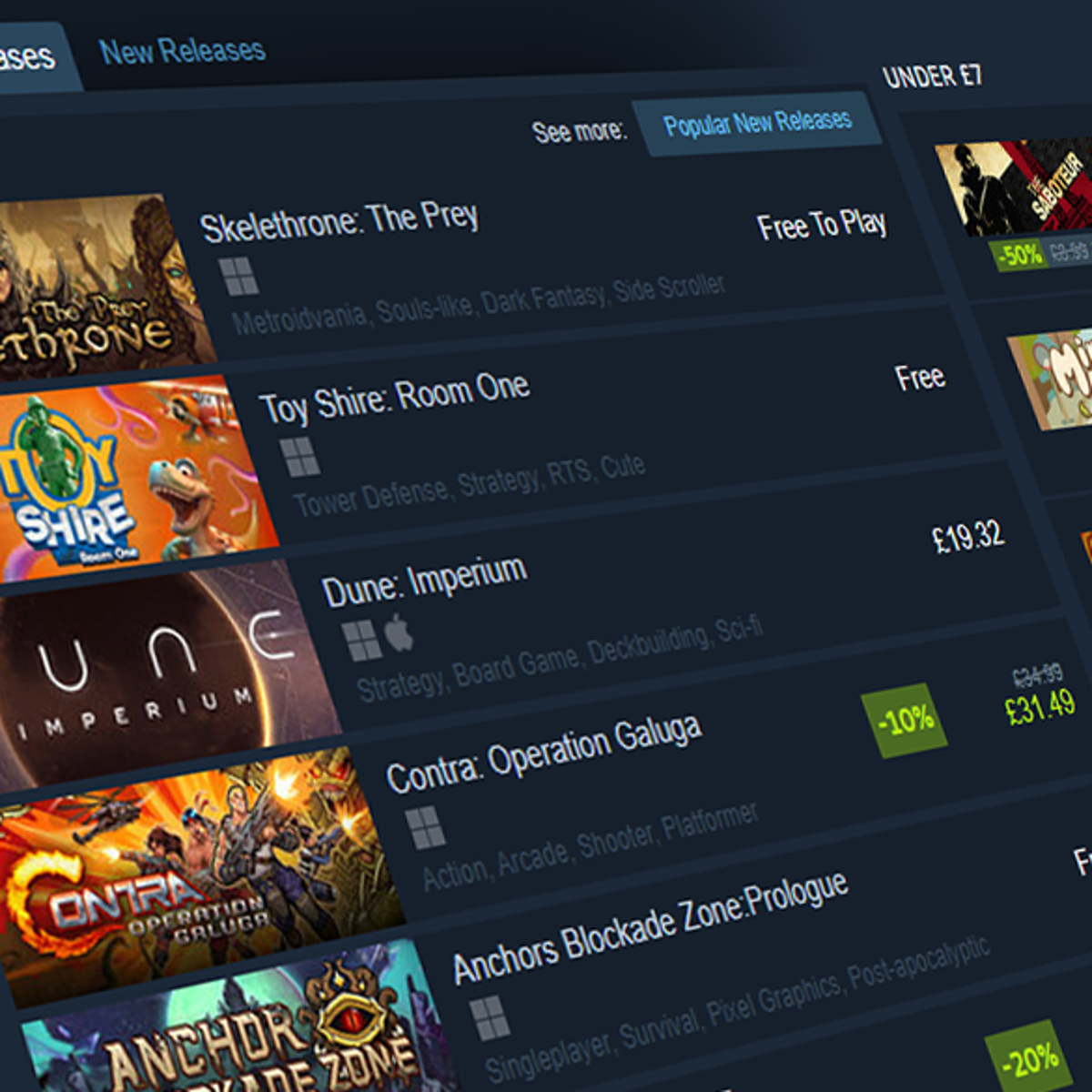Viewport: 1092px width, 1092px height.
Task: Click Apple macOS icon under Dune: Imperium
Action: click(399, 632)
